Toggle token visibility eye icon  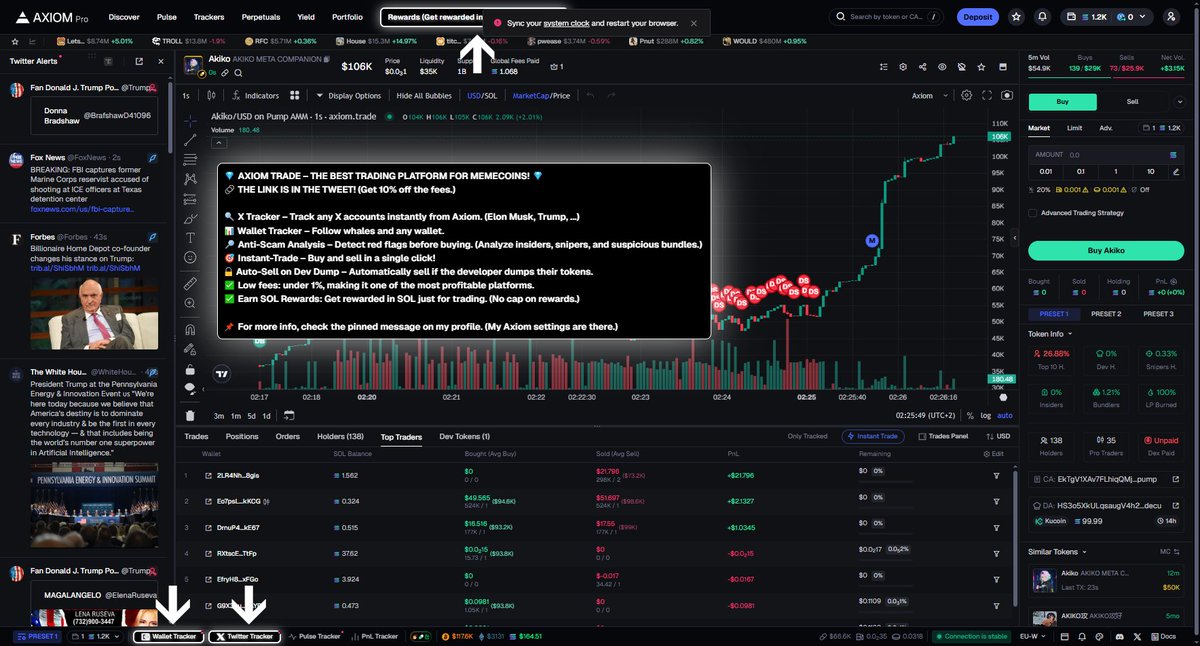pos(942,67)
